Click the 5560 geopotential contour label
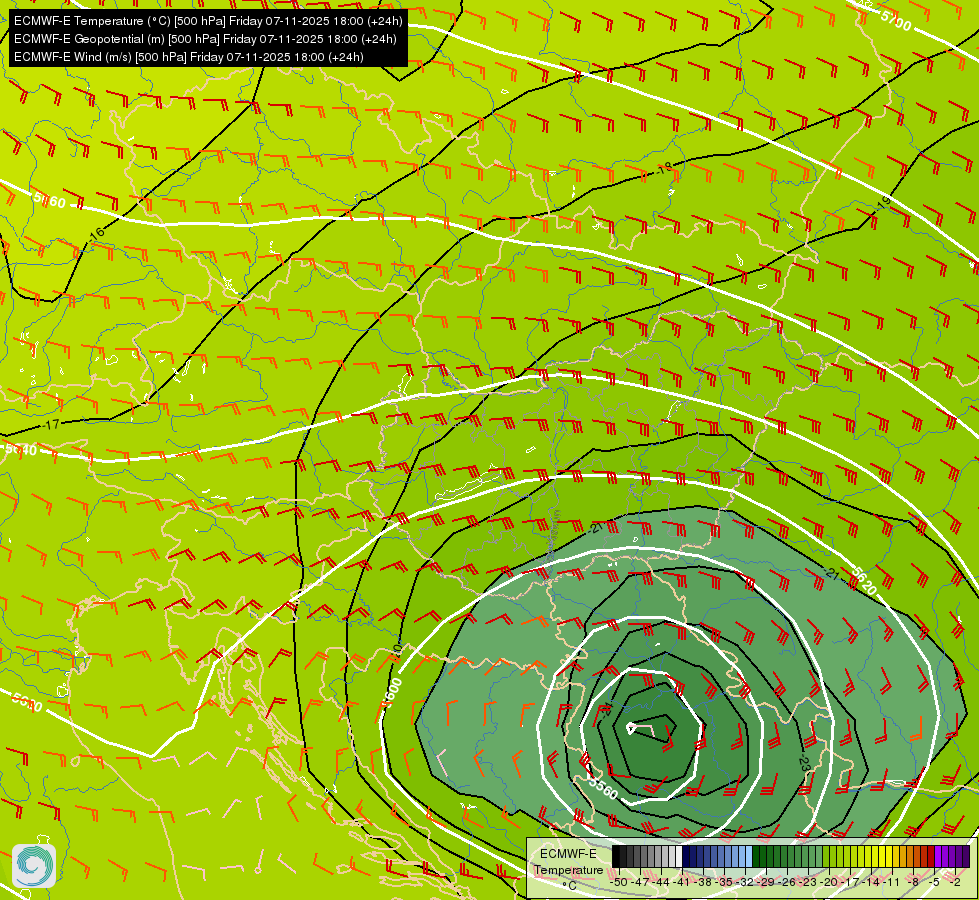Image resolution: width=979 pixels, height=900 pixels. pos(603,788)
